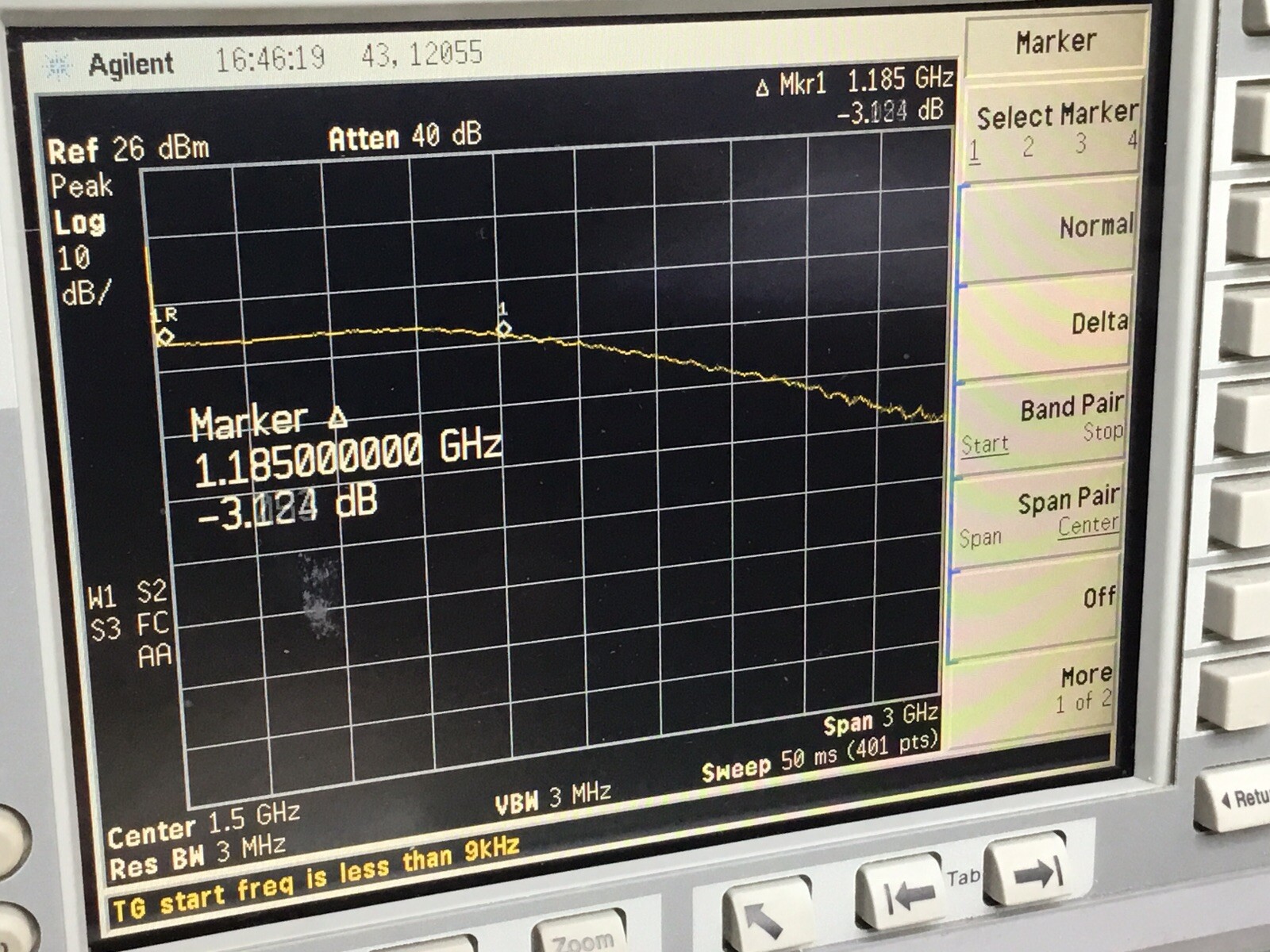The height and width of the screenshot is (952, 1270).
Task: Open the Span Pair softkey
Action: (1035, 516)
